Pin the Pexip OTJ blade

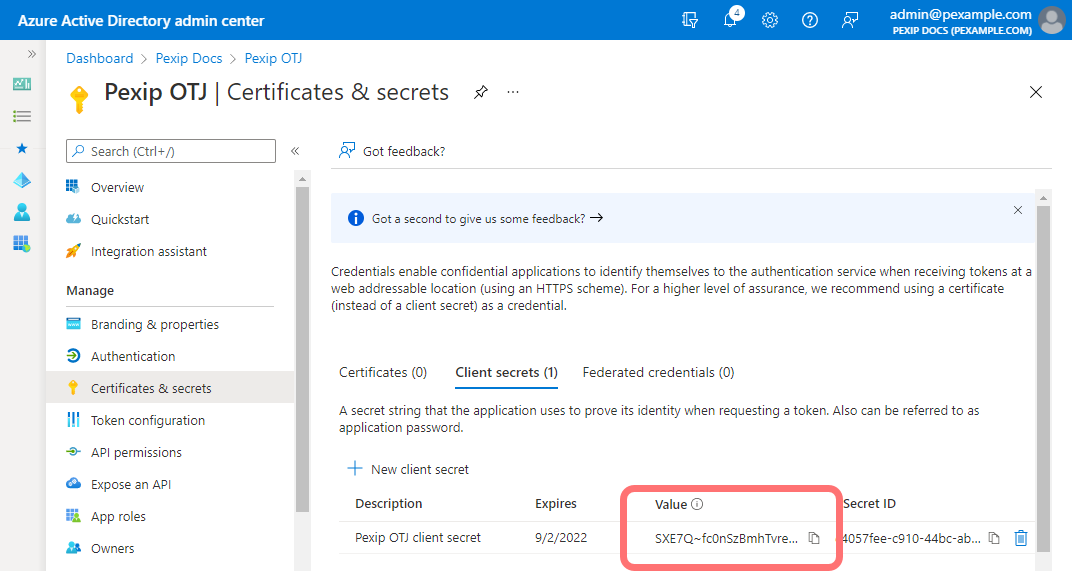coord(481,92)
